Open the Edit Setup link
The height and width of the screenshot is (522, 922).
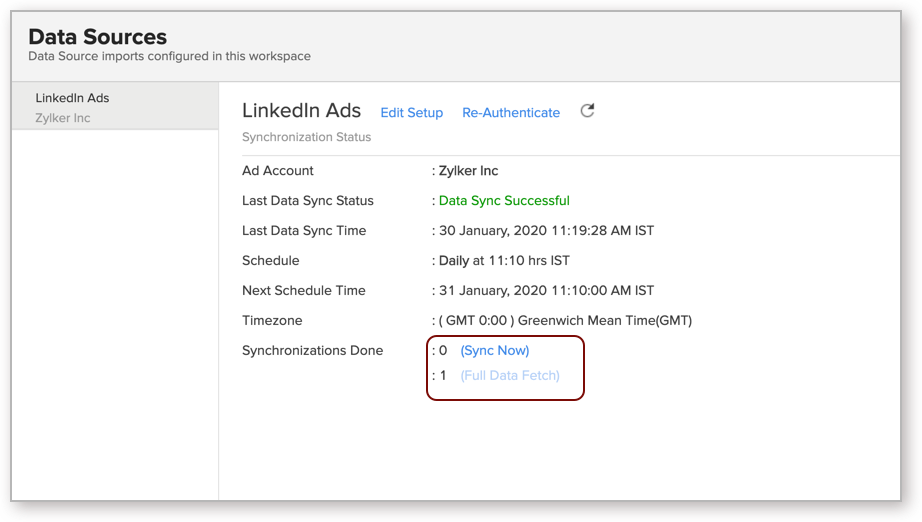412,112
